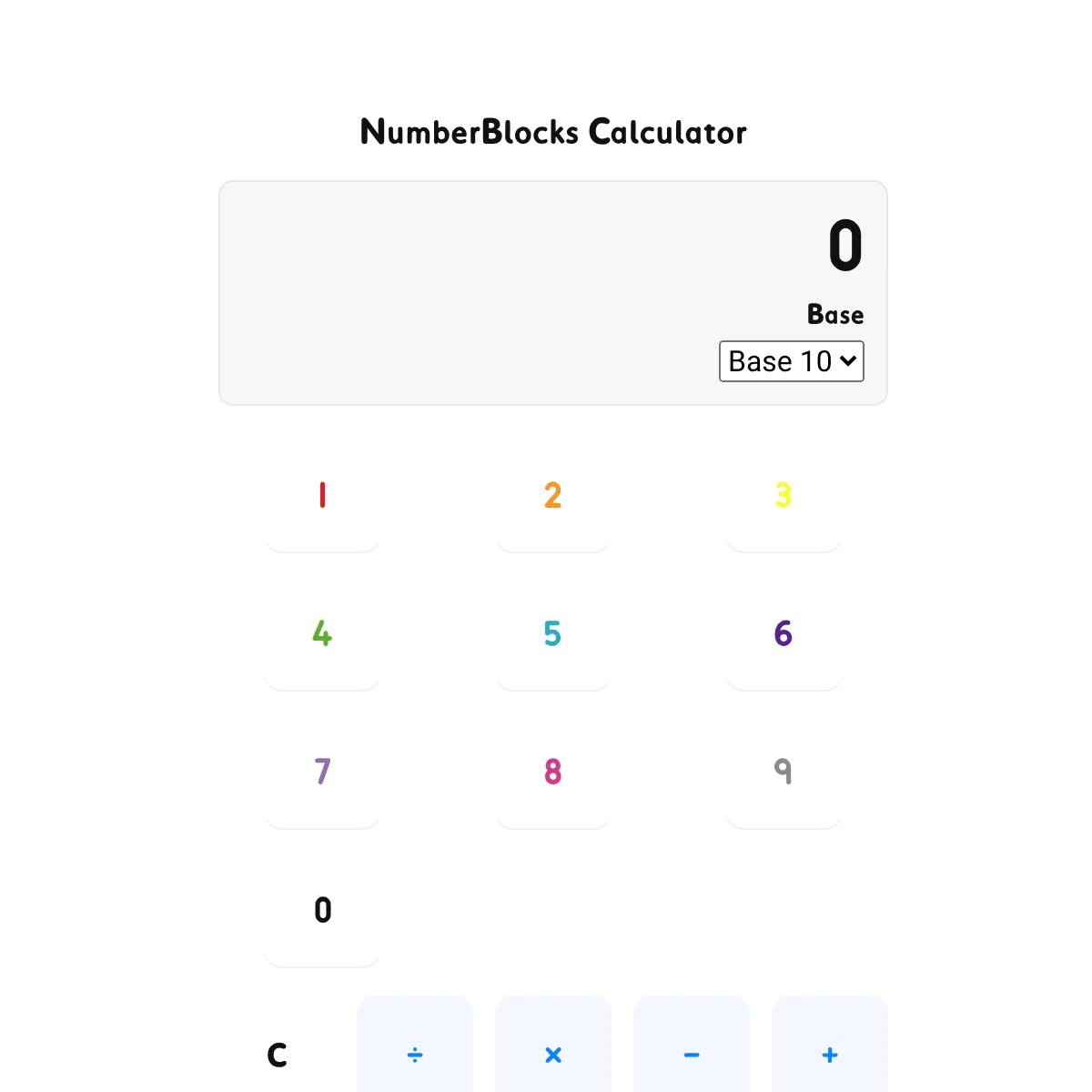Open the Base 10 dropdown
Image resolution: width=1092 pixels, height=1092 pixels.
[791, 361]
